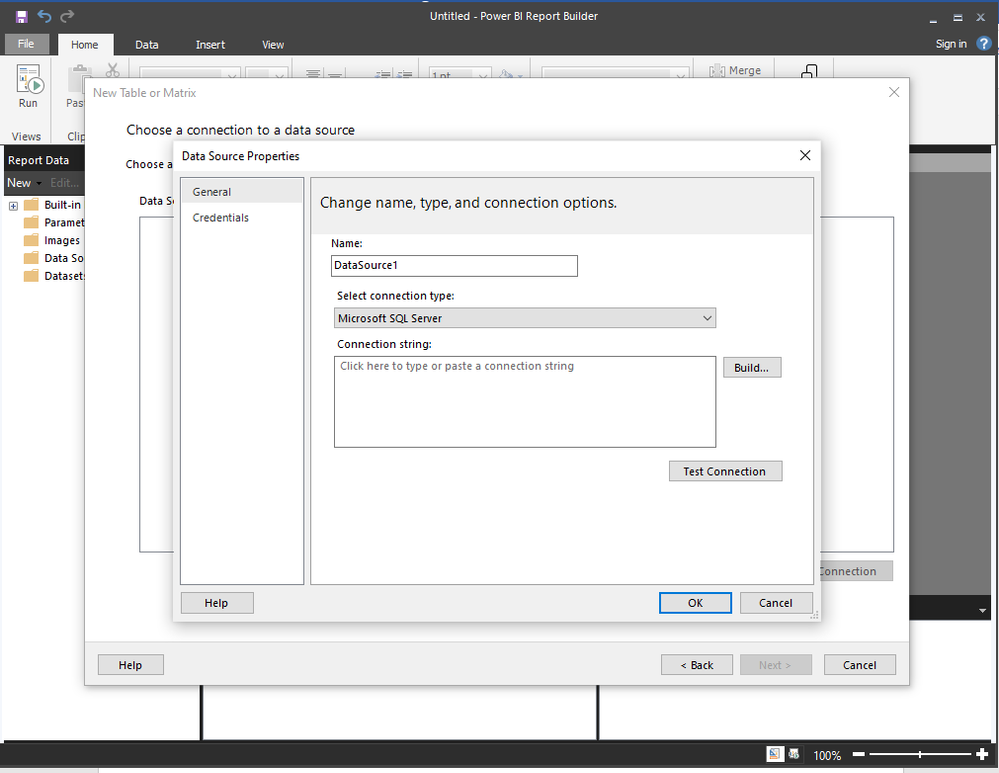The height and width of the screenshot is (773, 999).
Task: Select the Datasets folder in Report Data
Action: coord(54,276)
